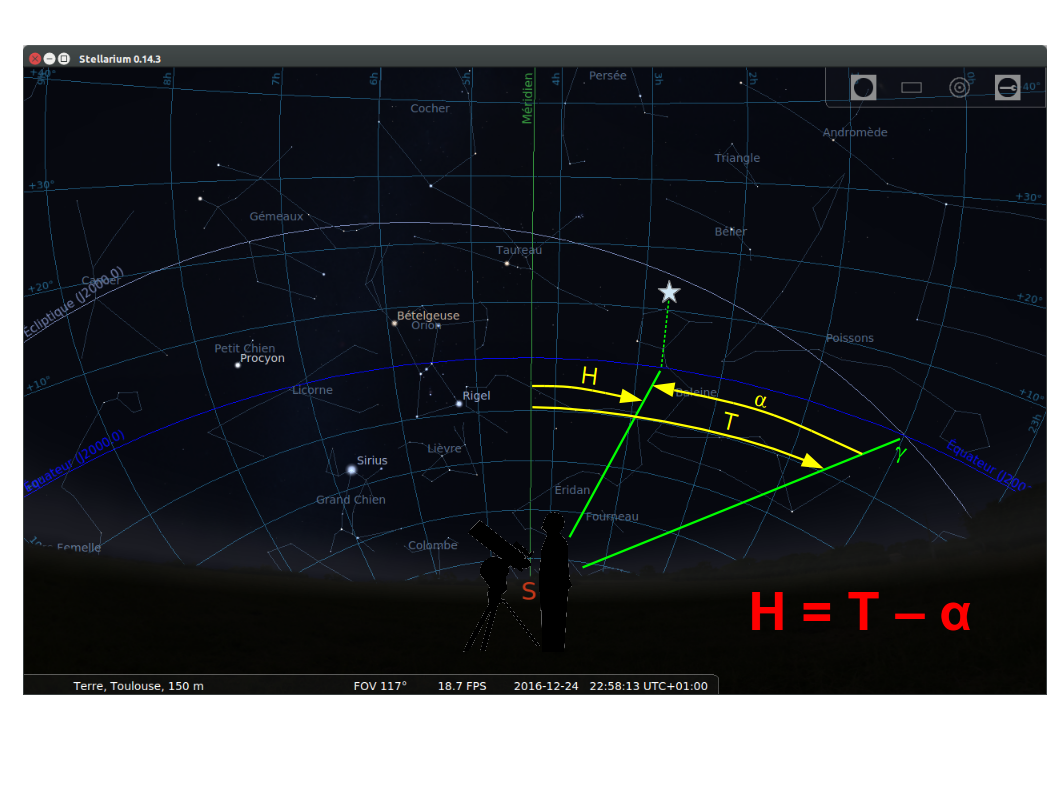Minimize the Stellarium window
This screenshot has height=794, width=1058.
click(x=49, y=59)
